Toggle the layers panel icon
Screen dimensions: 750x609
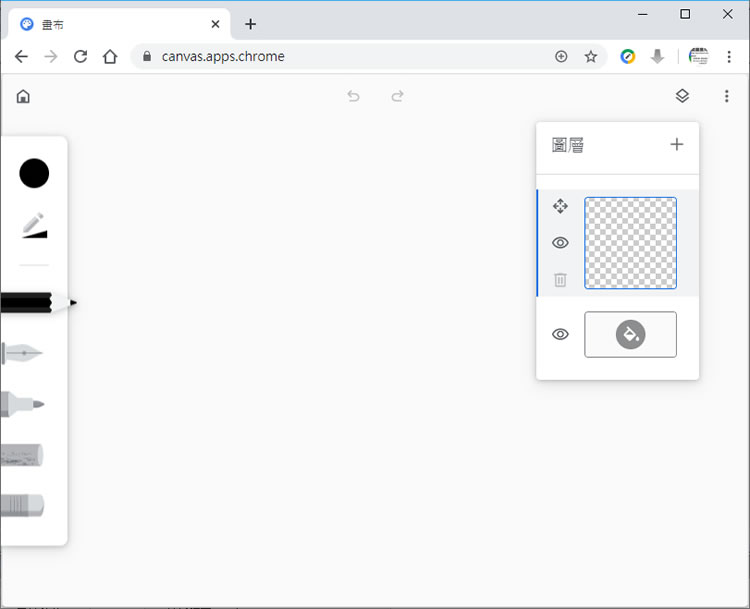pos(682,96)
